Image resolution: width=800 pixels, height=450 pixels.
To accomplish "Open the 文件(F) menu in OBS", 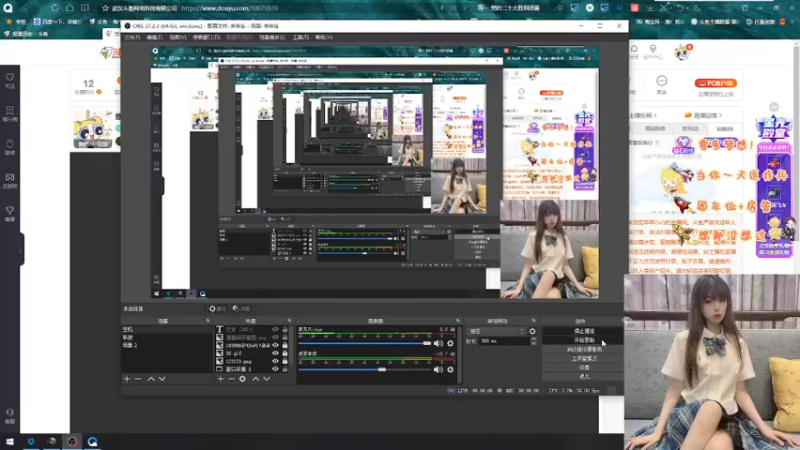I will click(x=132, y=38).
